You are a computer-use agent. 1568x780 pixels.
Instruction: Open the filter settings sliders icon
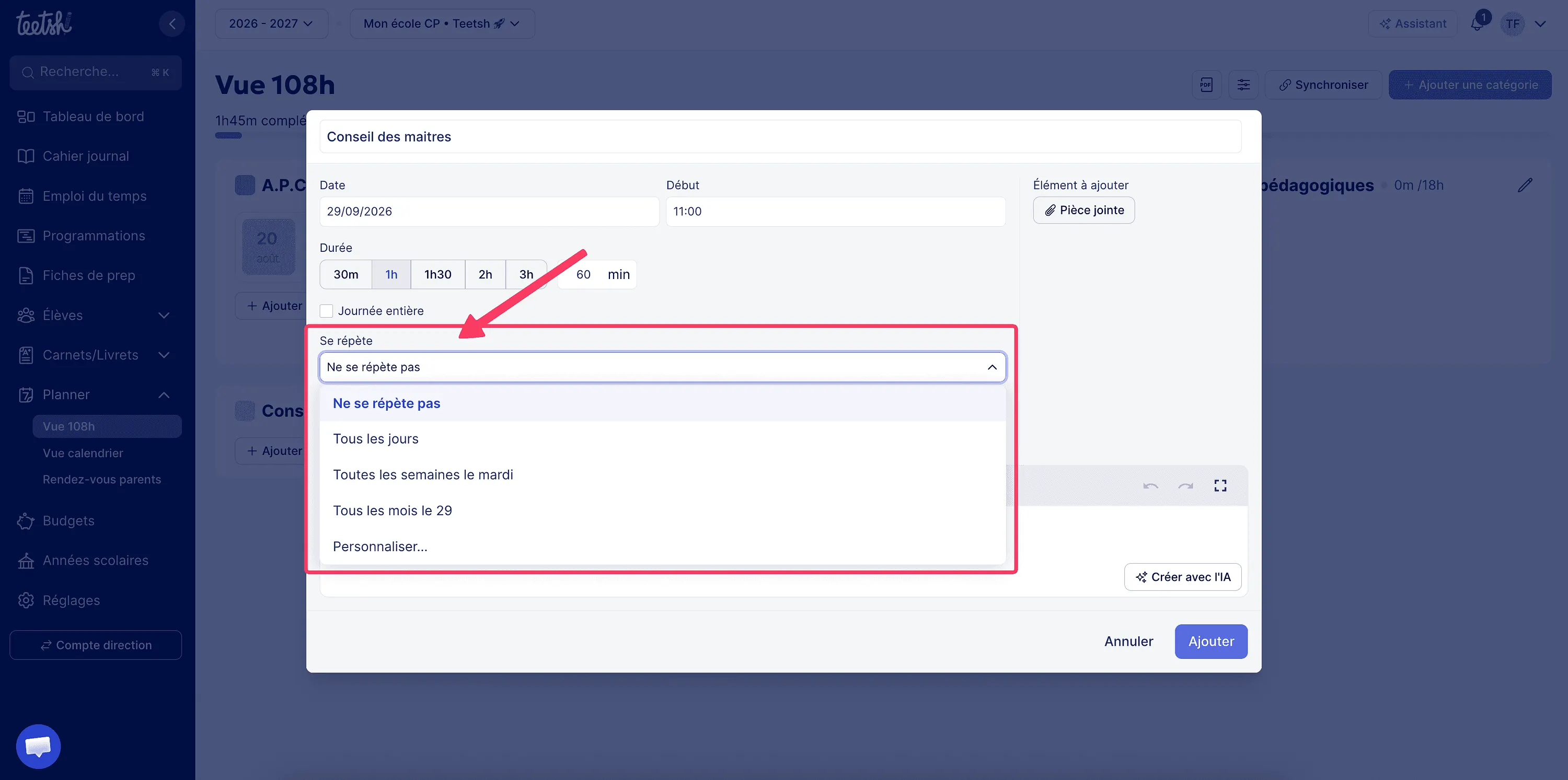pos(1243,85)
